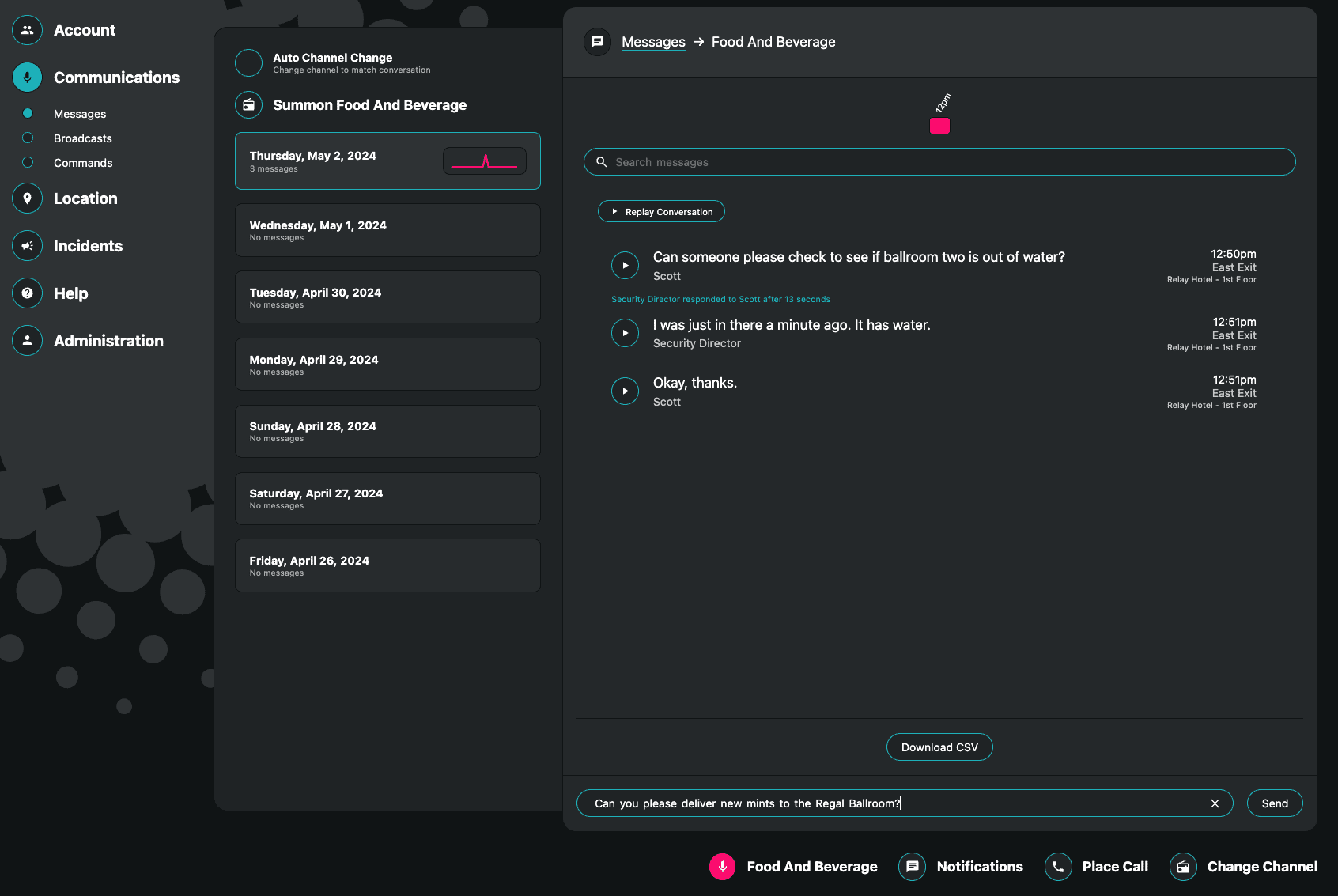Select the Commands radio option
The image size is (1338, 896).
coord(28,163)
